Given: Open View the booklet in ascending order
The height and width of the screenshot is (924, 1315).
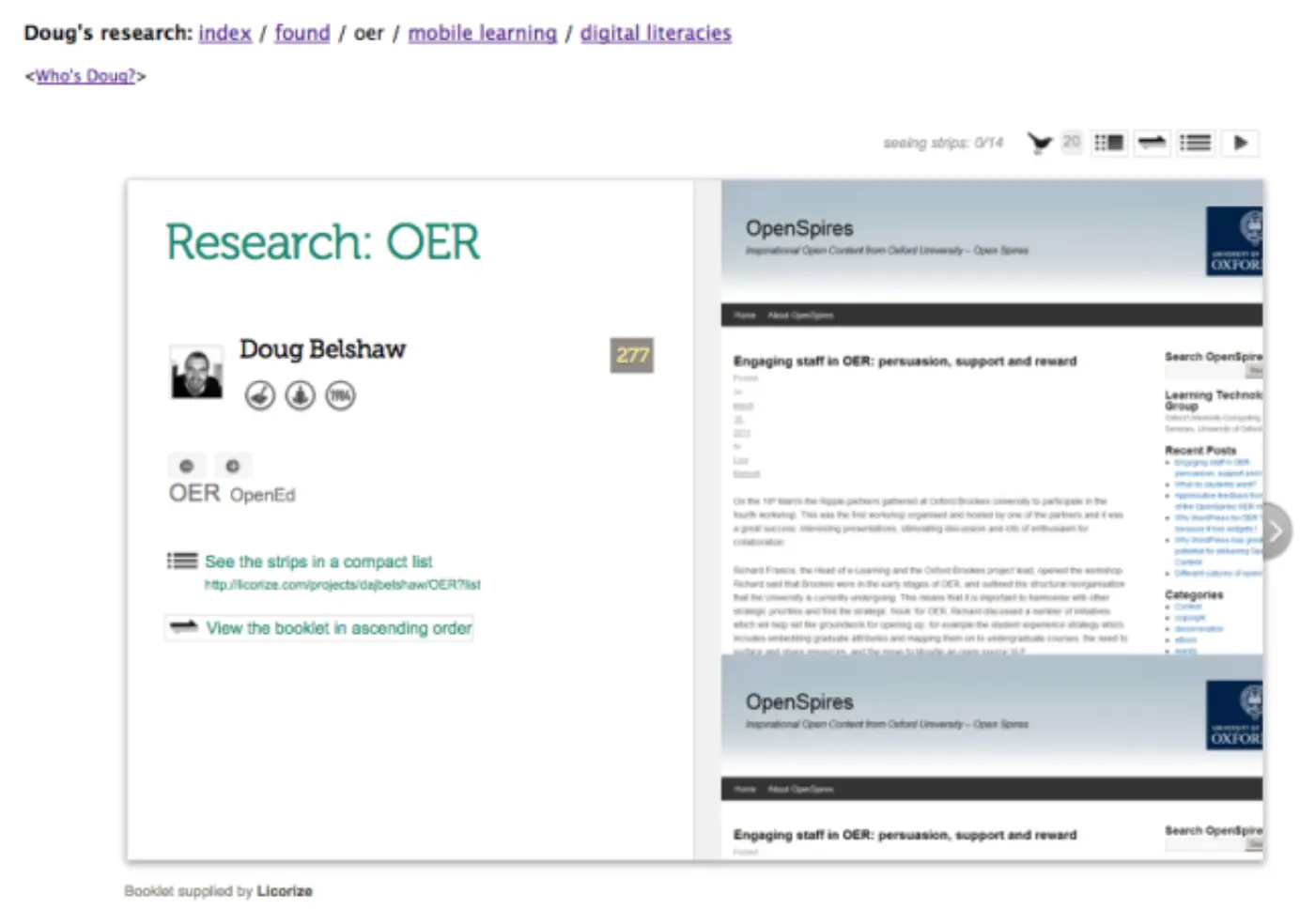Looking at the screenshot, I should [339, 628].
